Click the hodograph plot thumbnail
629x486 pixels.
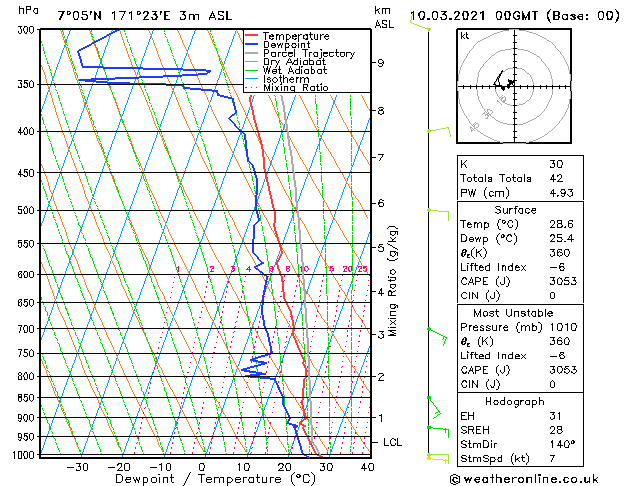point(514,86)
